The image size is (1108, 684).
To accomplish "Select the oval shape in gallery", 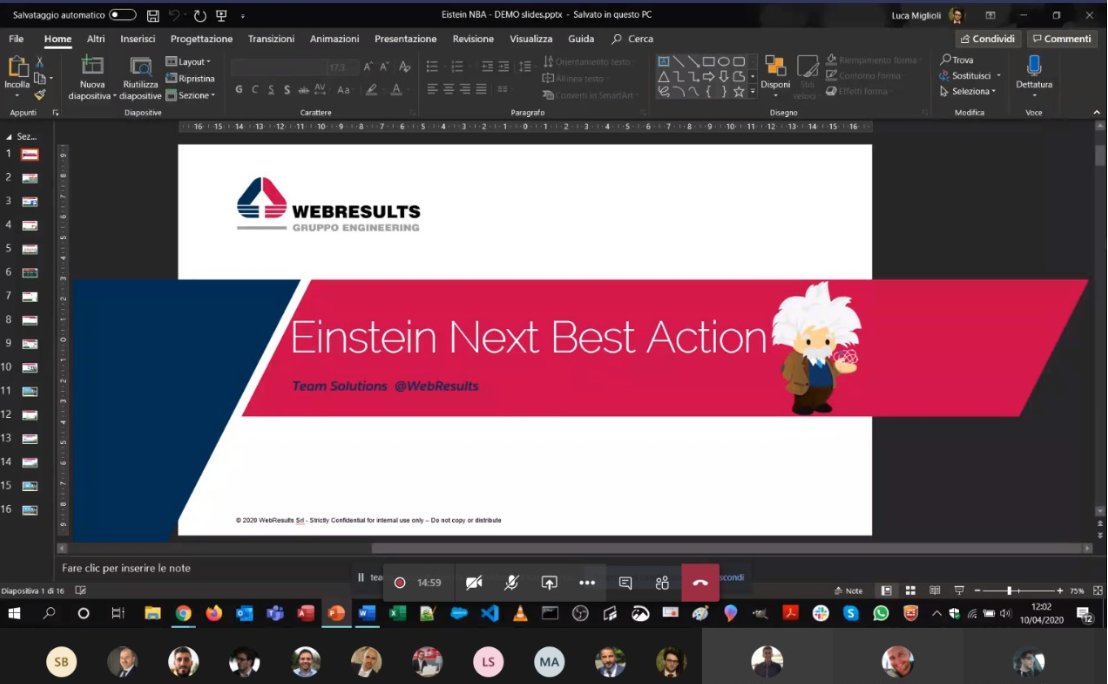I will [x=724, y=62].
